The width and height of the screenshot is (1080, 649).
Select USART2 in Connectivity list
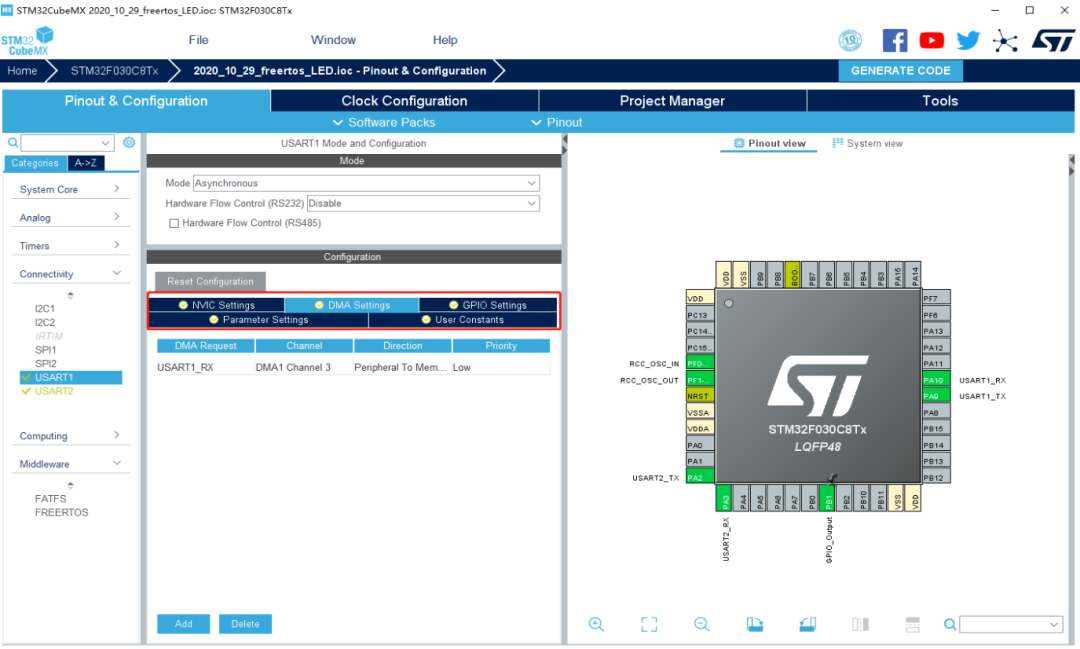(x=54, y=391)
